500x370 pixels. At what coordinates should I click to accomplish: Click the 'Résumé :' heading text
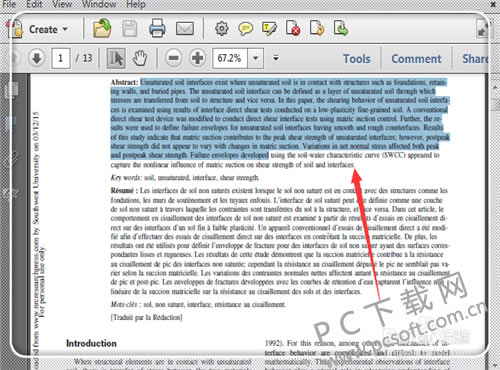124,191
